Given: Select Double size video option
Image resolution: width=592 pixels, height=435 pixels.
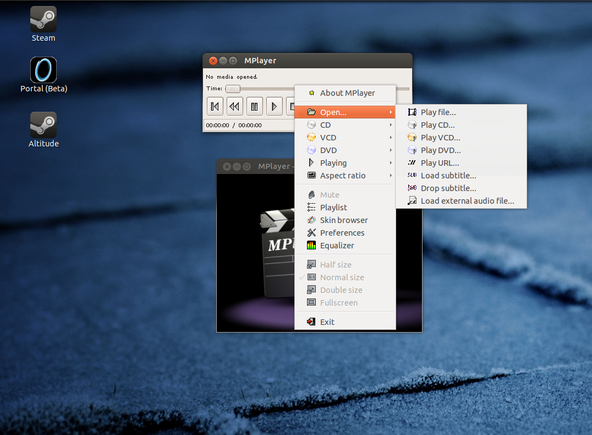Looking at the screenshot, I should 345,290.
